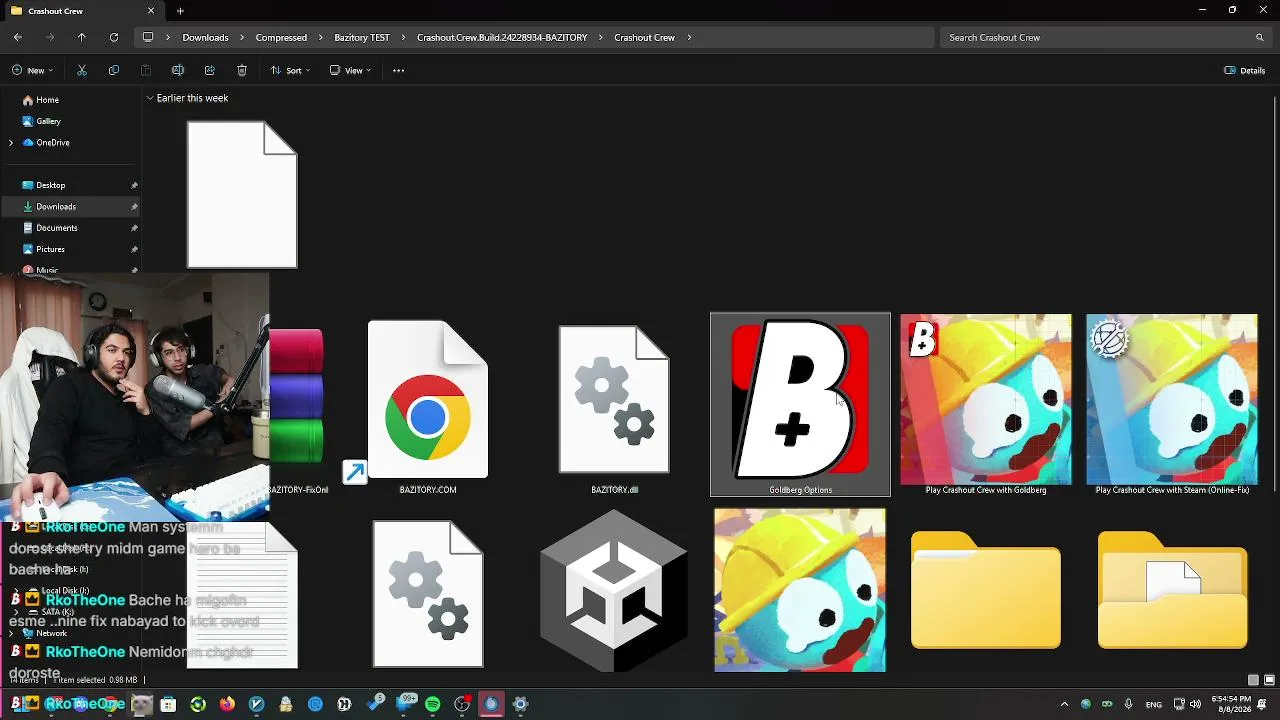The height and width of the screenshot is (720, 1280).
Task: Show hidden system tray icons chevron
Action: [x=1064, y=704]
